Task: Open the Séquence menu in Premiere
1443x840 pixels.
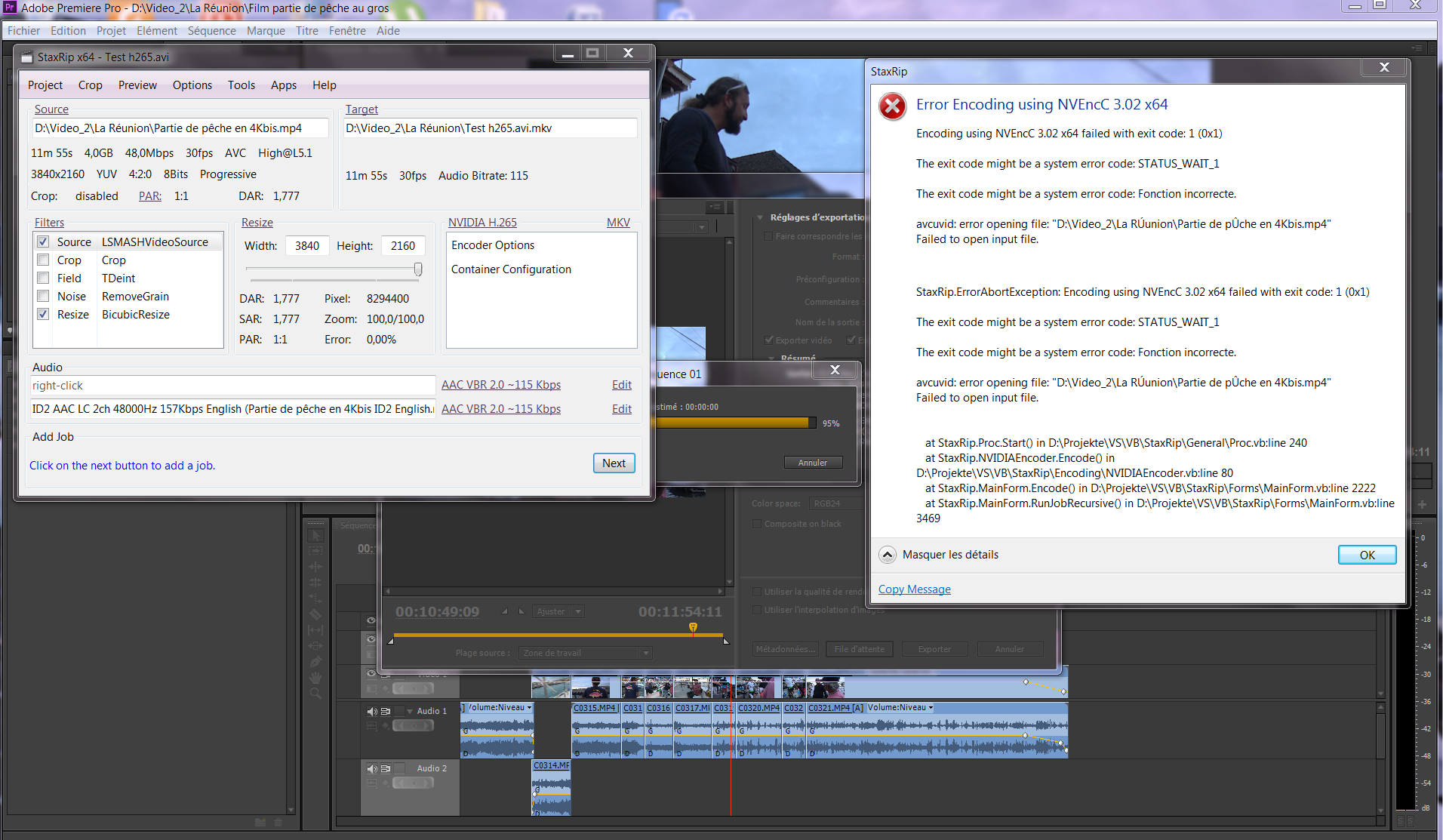Action: [x=211, y=31]
